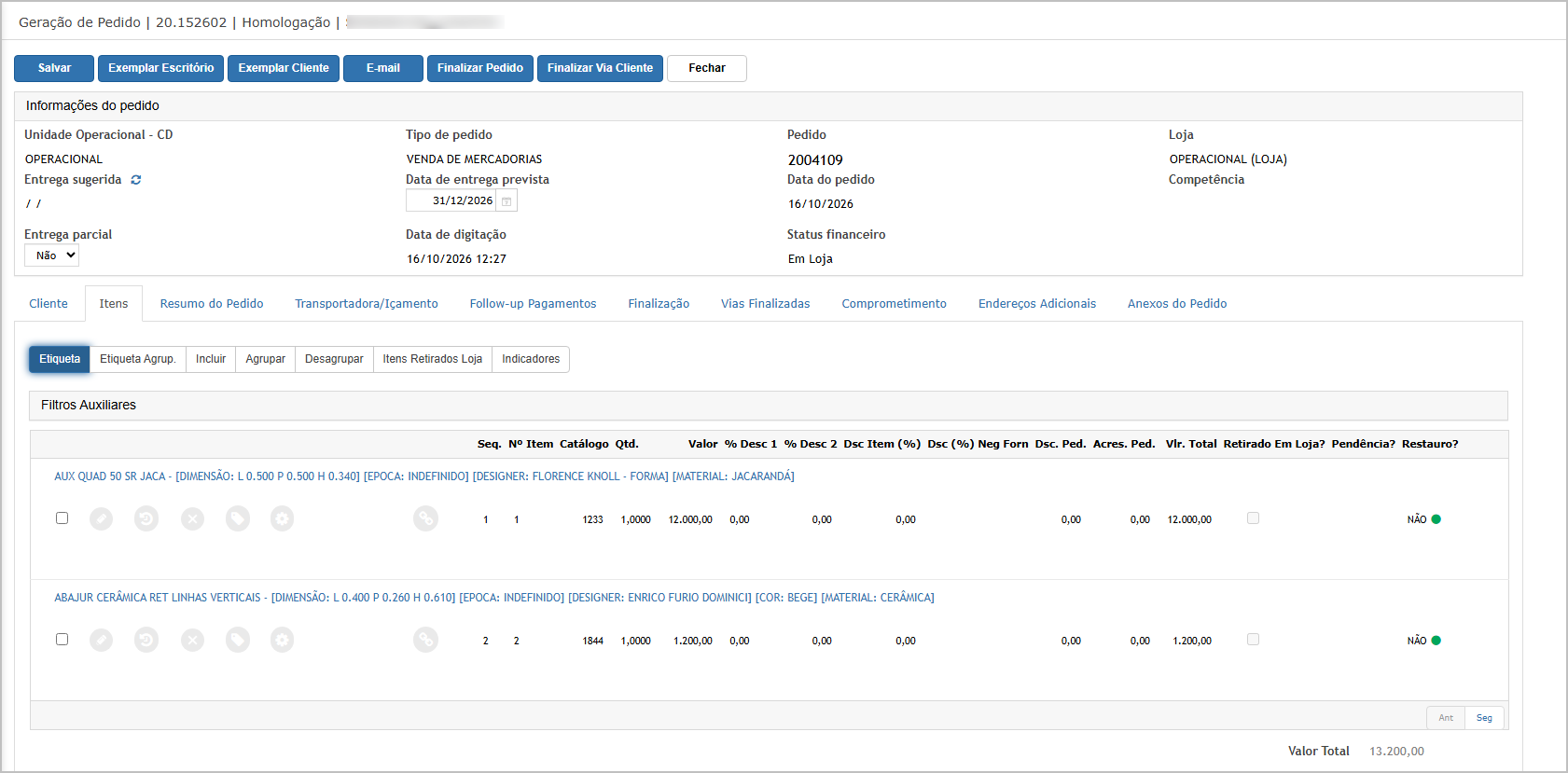Image resolution: width=1568 pixels, height=773 pixels.
Task: Go to the Transportadora/Içamento tab
Action: point(367,304)
